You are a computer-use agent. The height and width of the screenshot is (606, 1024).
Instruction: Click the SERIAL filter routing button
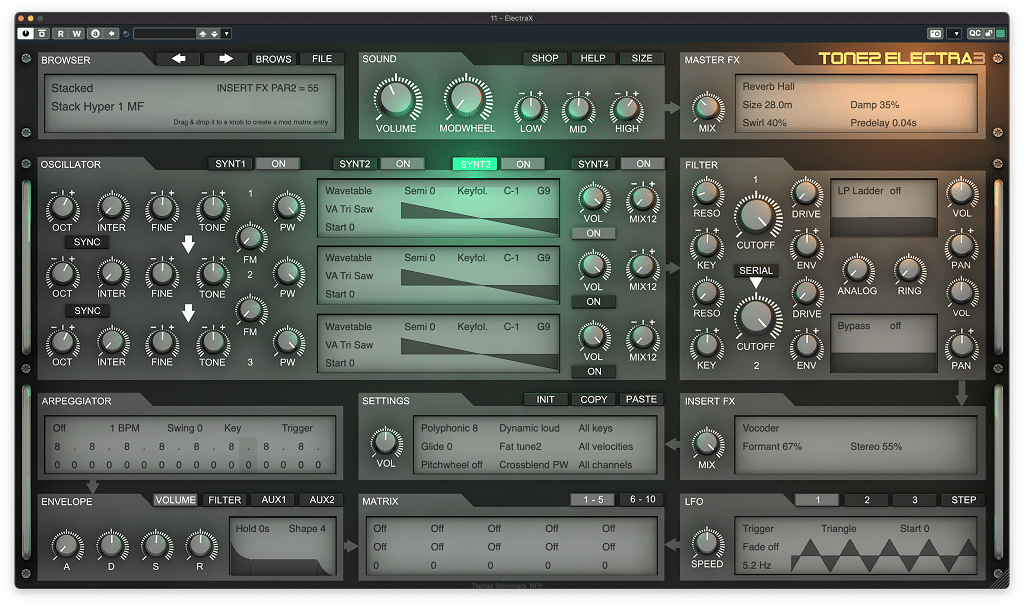[756, 270]
